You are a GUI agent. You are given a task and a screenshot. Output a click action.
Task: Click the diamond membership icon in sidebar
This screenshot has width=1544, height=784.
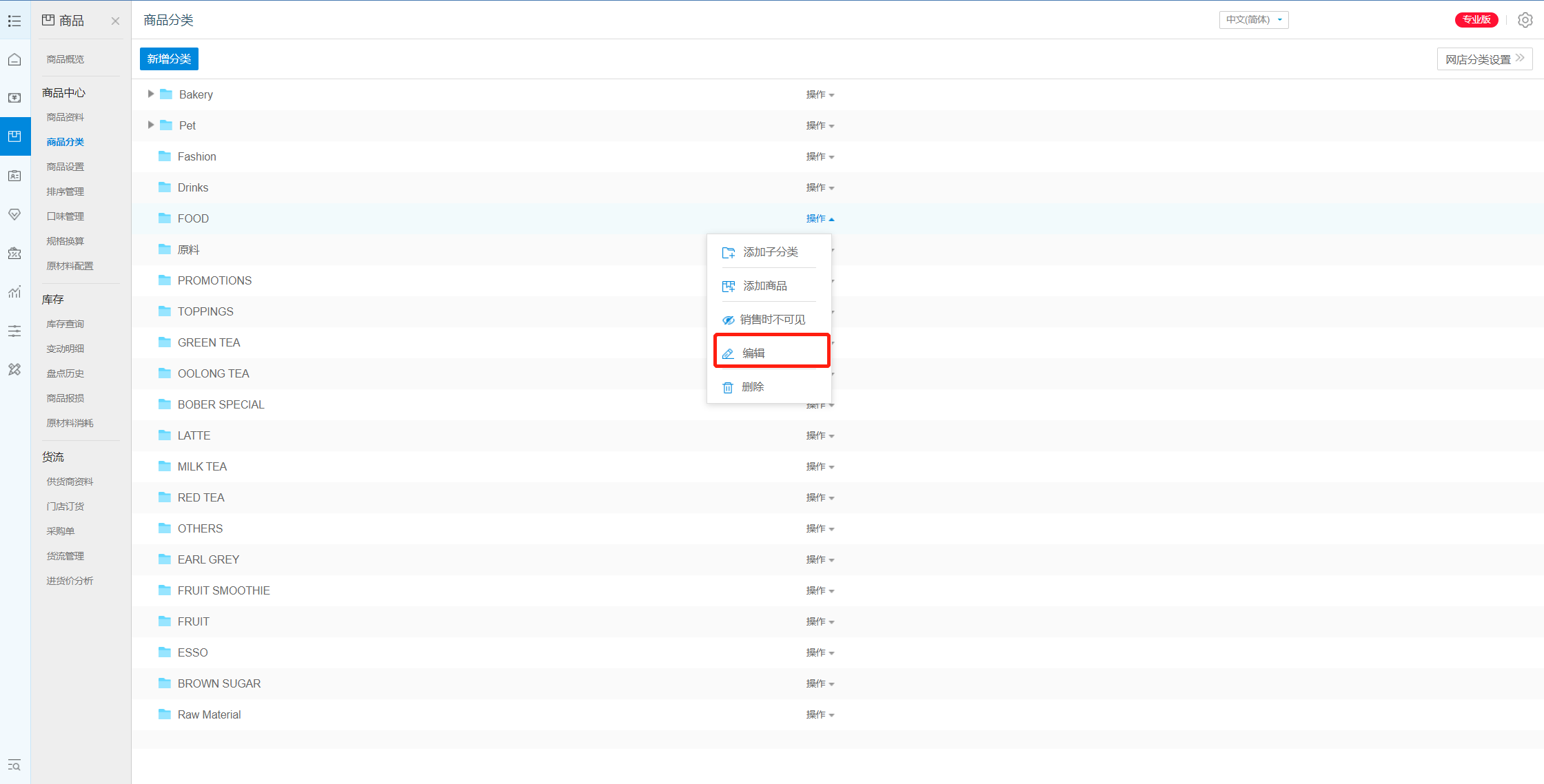click(14, 214)
